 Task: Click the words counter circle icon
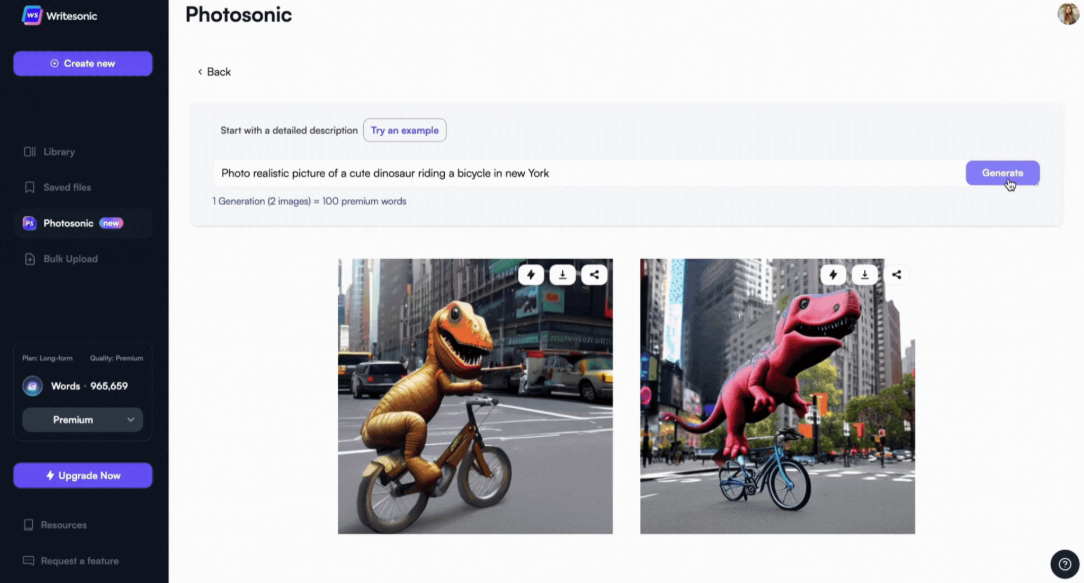(32, 386)
